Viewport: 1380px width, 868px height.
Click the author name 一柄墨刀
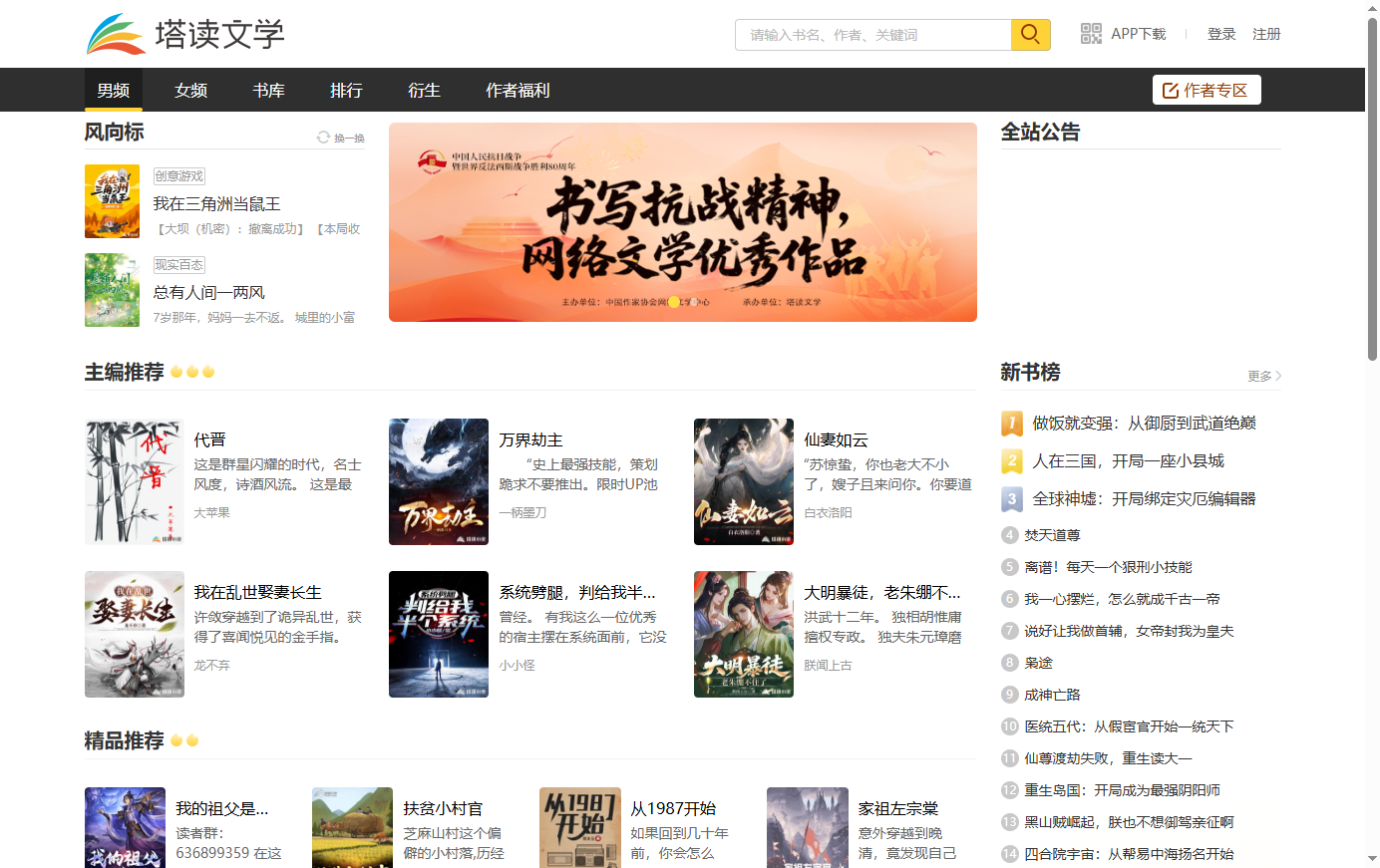pyautogui.click(x=522, y=512)
